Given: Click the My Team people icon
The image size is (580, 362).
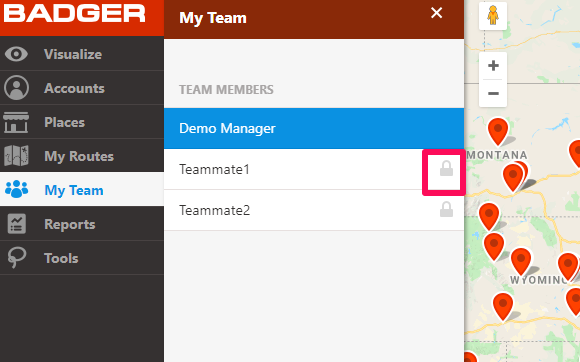Looking at the screenshot, I should [16, 189].
